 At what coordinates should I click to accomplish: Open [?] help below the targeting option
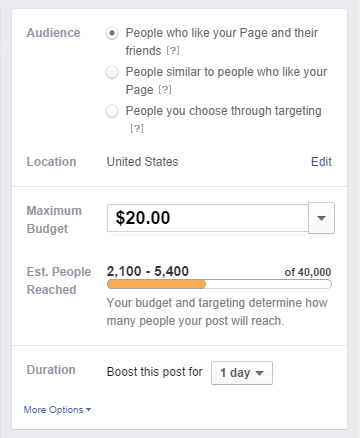click(x=137, y=128)
